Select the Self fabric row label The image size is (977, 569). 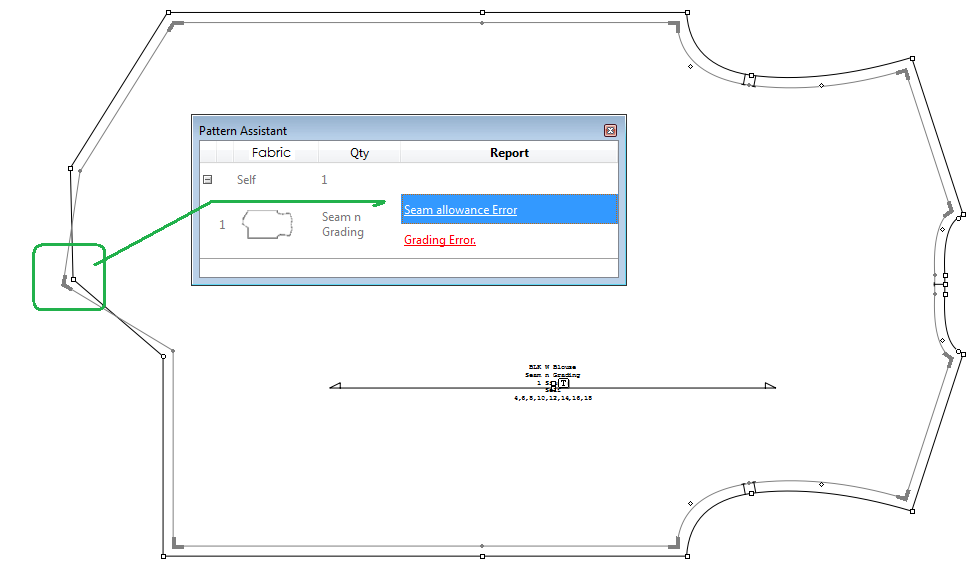(x=246, y=180)
